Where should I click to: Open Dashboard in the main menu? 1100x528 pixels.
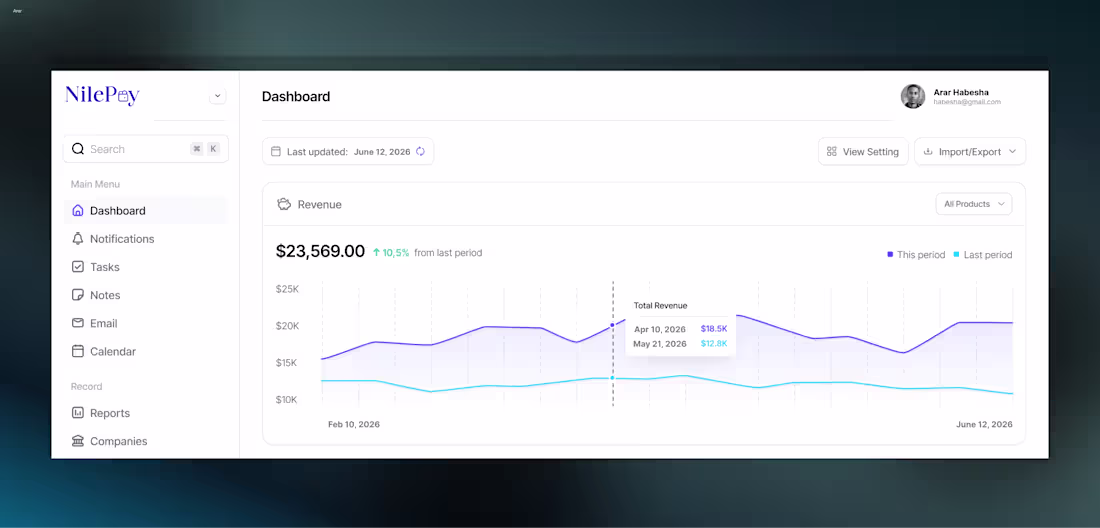pyautogui.click(x=146, y=210)
